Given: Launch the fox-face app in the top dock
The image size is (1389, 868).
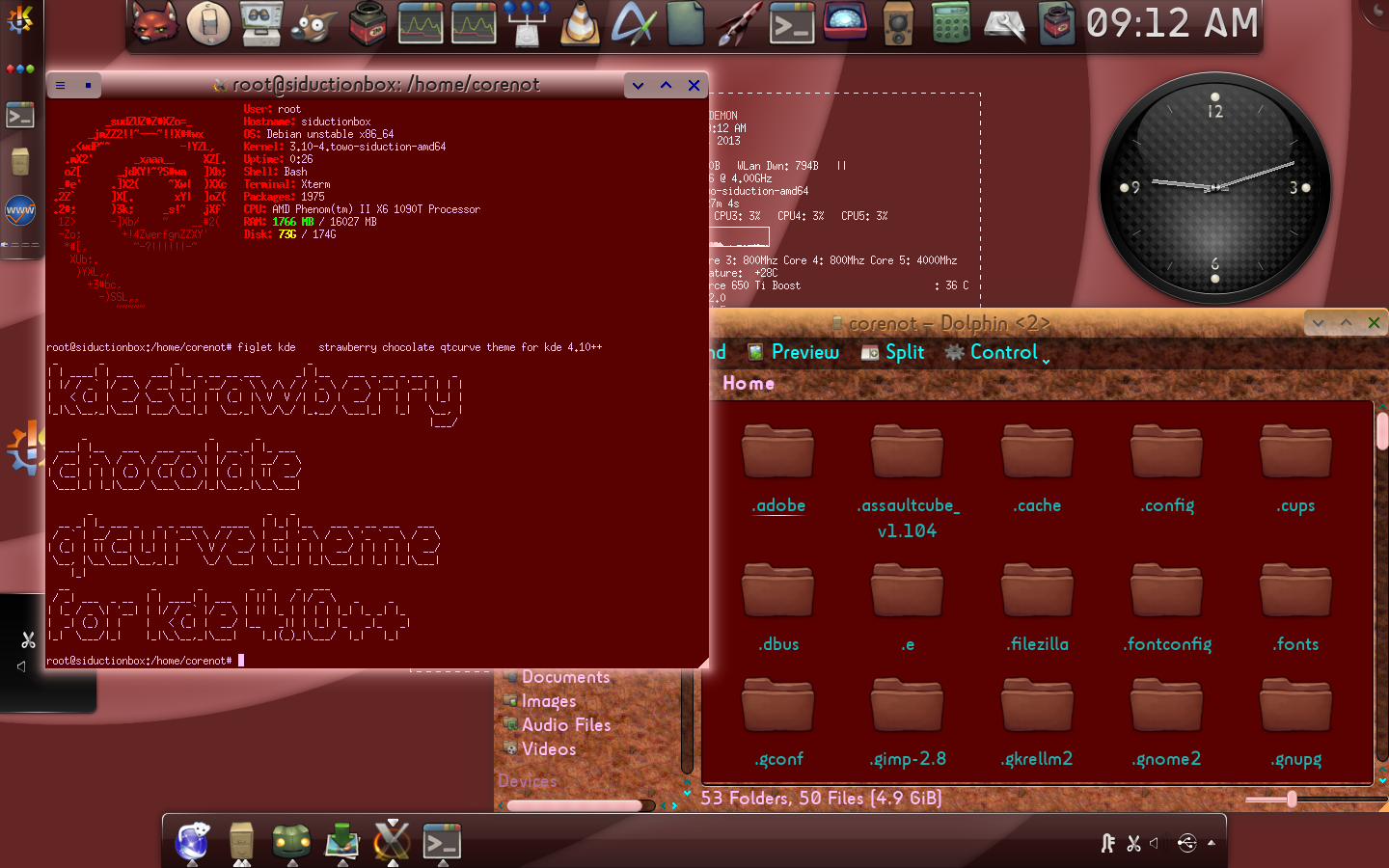Looking at the screenshot, I should point(155,24).
